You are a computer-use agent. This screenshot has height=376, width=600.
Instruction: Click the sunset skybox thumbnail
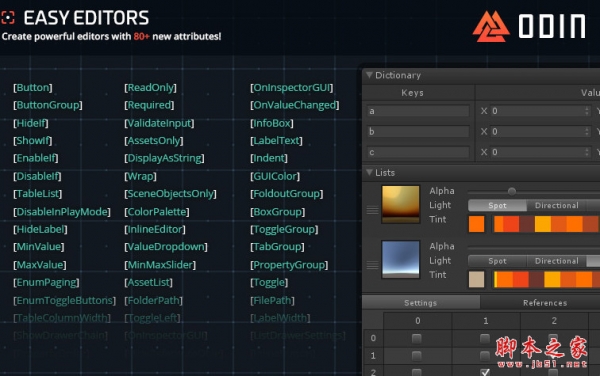tap(401, 204)
